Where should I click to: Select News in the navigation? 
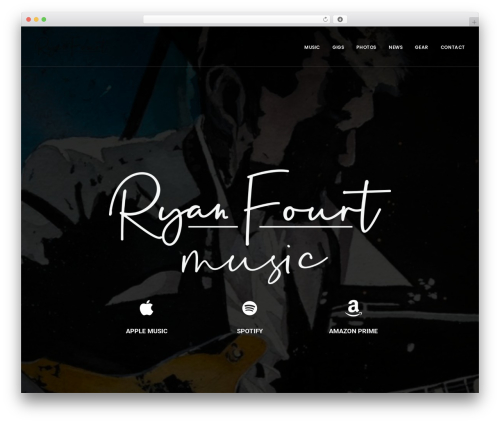(x=396, y=47)
